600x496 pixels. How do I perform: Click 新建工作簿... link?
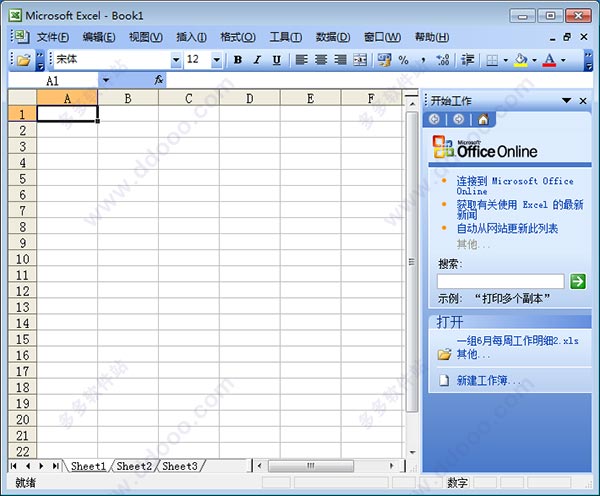click(x=488, y=380)
